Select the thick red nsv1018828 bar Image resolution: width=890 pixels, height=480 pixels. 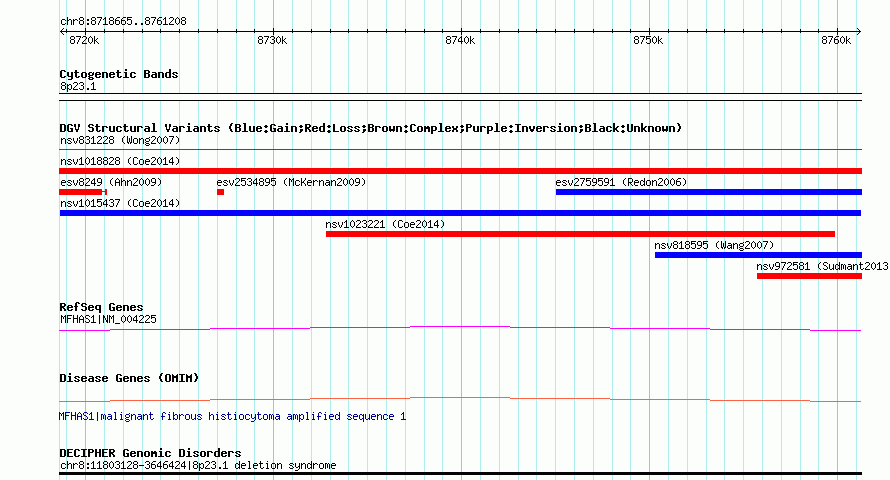tap(461, 171)
